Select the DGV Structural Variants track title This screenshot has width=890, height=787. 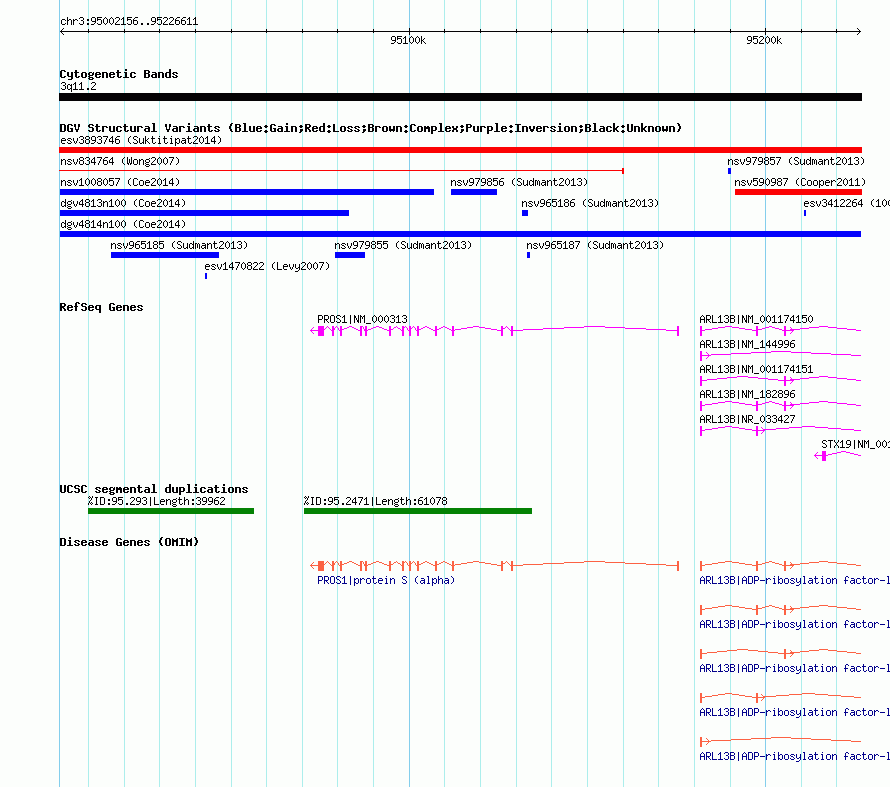pos(370,128)
